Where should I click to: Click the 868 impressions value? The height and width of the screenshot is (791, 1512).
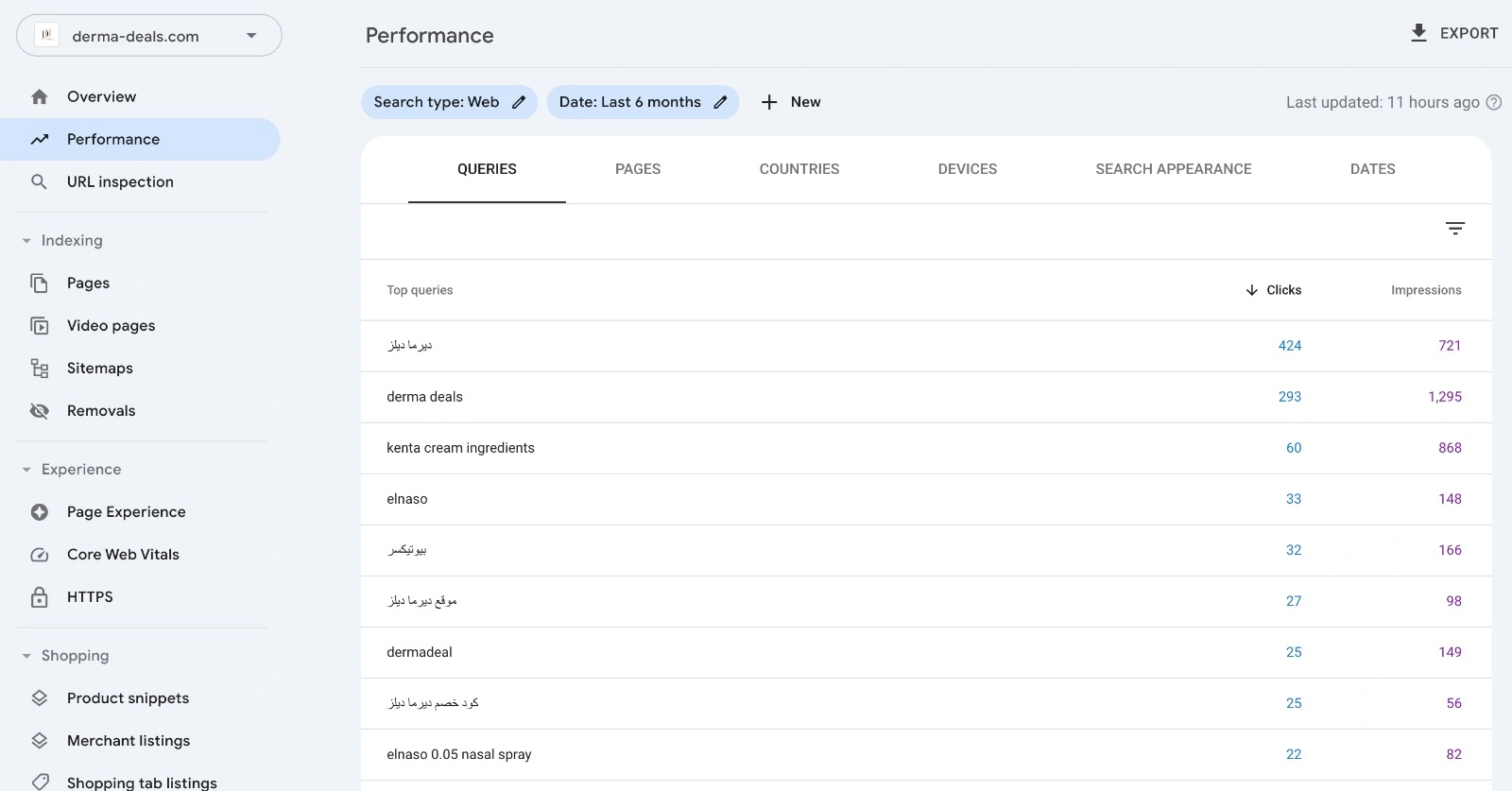pos(1450,448)
